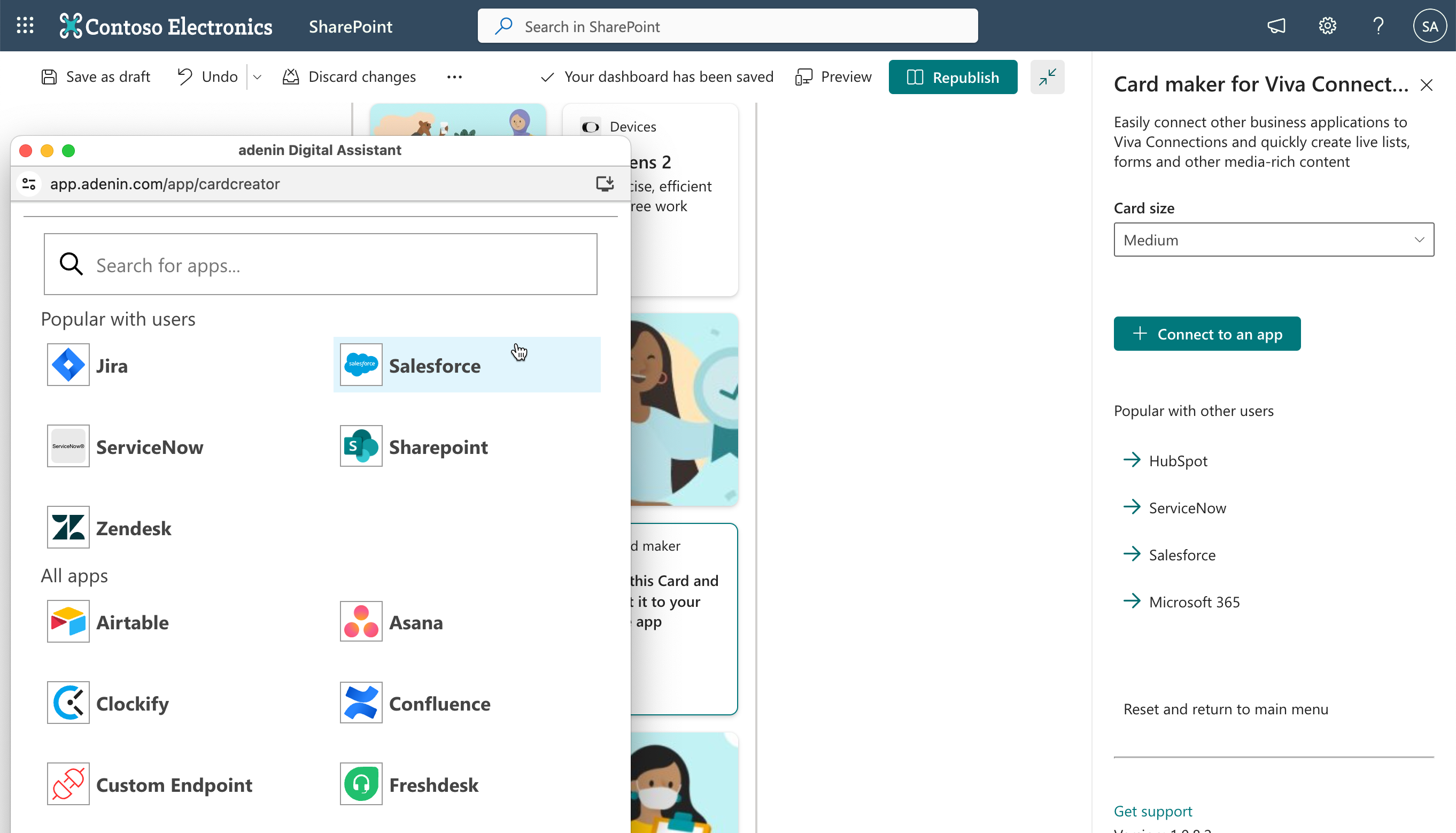Click the Contoso Electronics logo
The height and width of the screenshot is (833, 1456).
[166, 26]
